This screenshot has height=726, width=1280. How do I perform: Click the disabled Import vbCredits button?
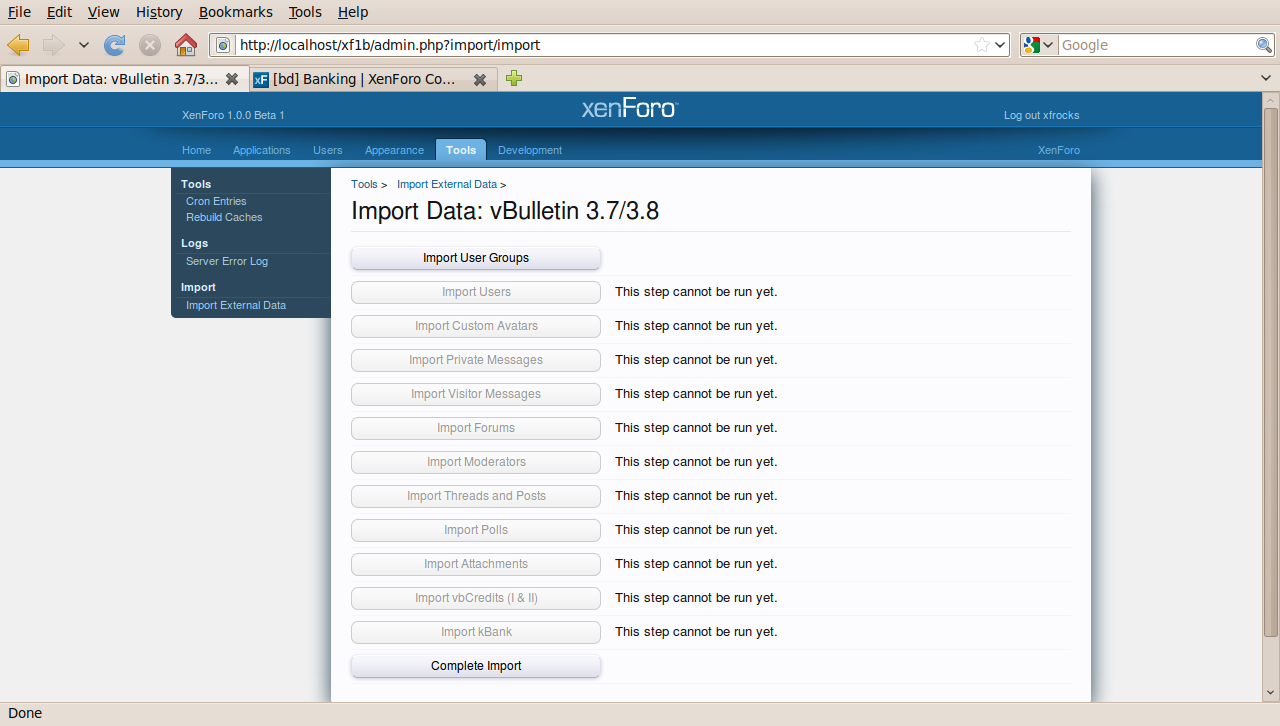[x=476, y=598]
